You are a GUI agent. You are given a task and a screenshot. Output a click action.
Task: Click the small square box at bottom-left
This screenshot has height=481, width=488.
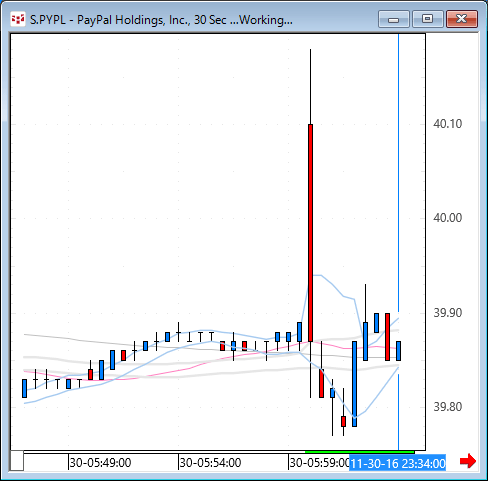[x=17, y=461]
